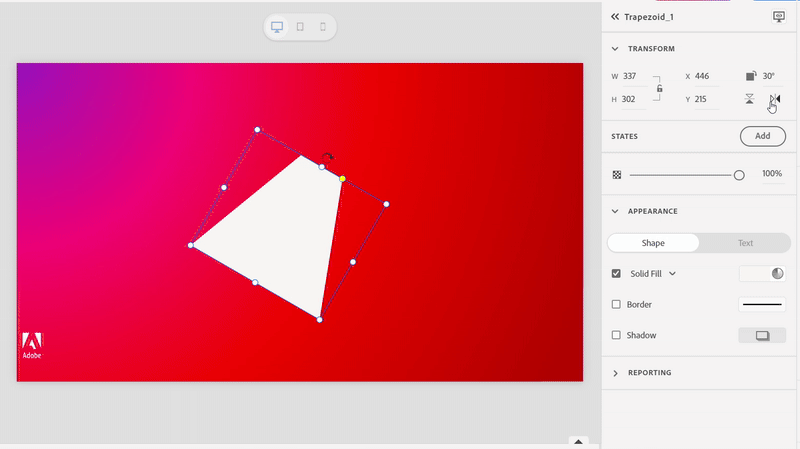Select the mobile device preview icon

pos(323,27)
